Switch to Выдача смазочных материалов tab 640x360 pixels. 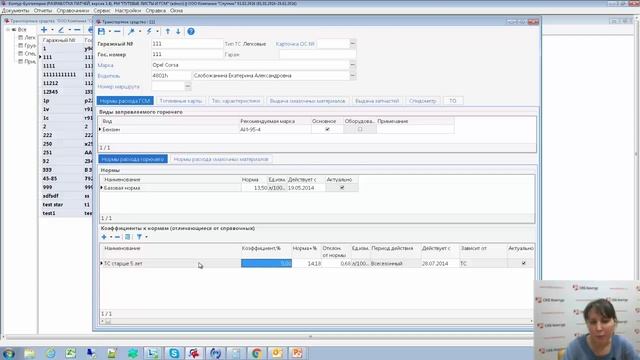click(x=307, y=101)
